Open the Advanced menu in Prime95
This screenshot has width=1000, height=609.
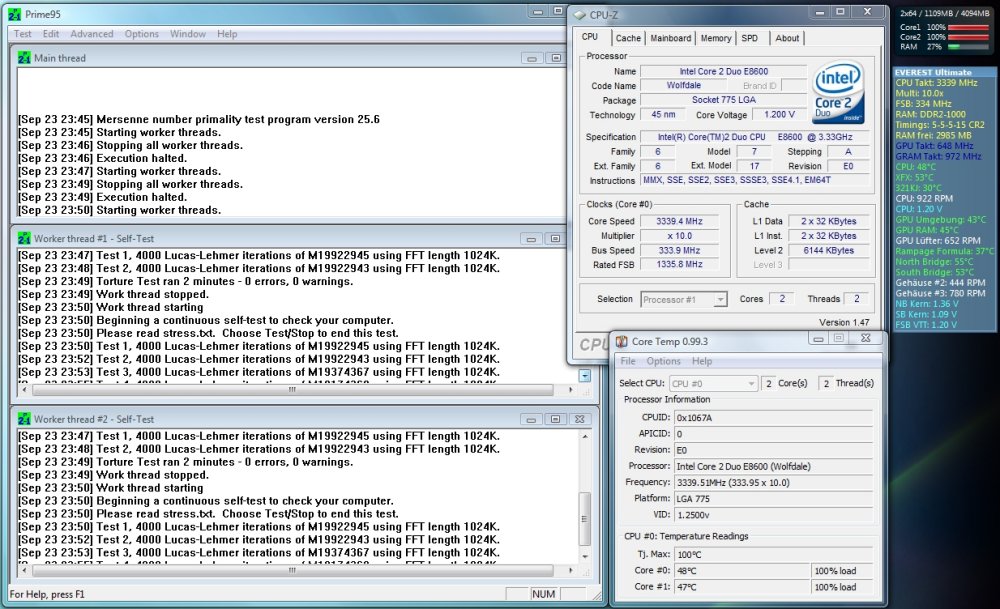[x=92, y=34]
